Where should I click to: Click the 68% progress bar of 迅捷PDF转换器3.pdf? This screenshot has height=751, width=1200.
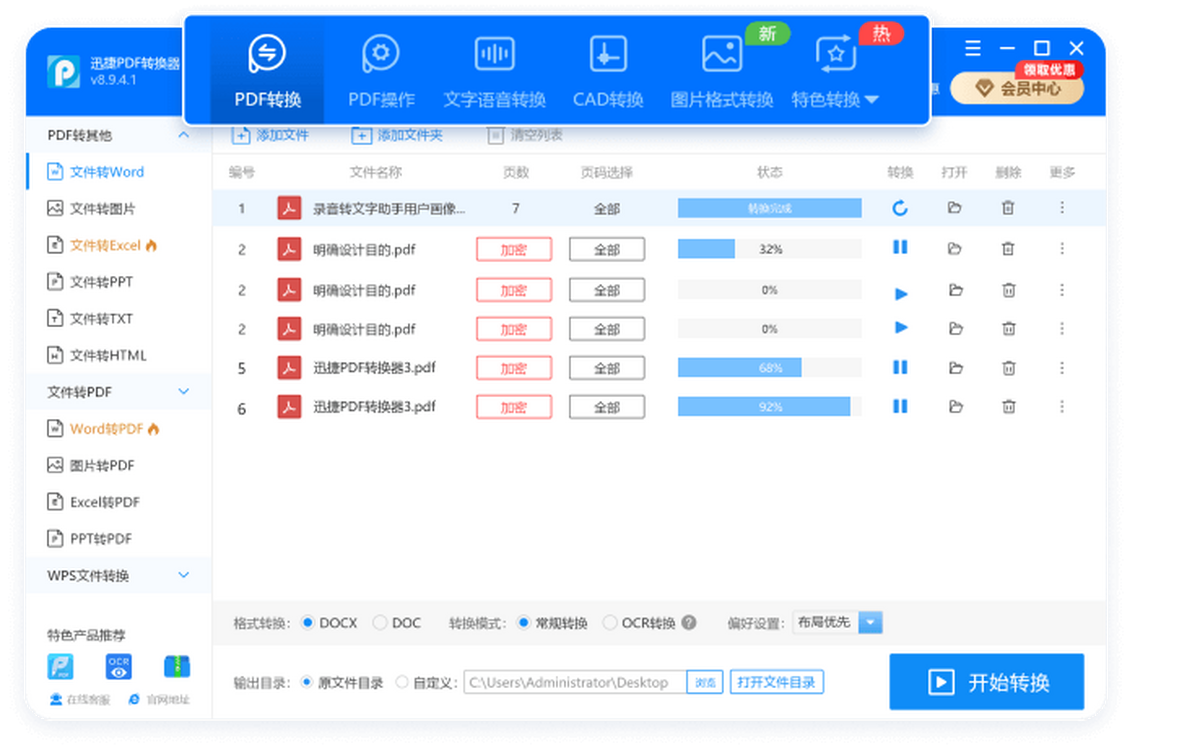coord(769,367)
